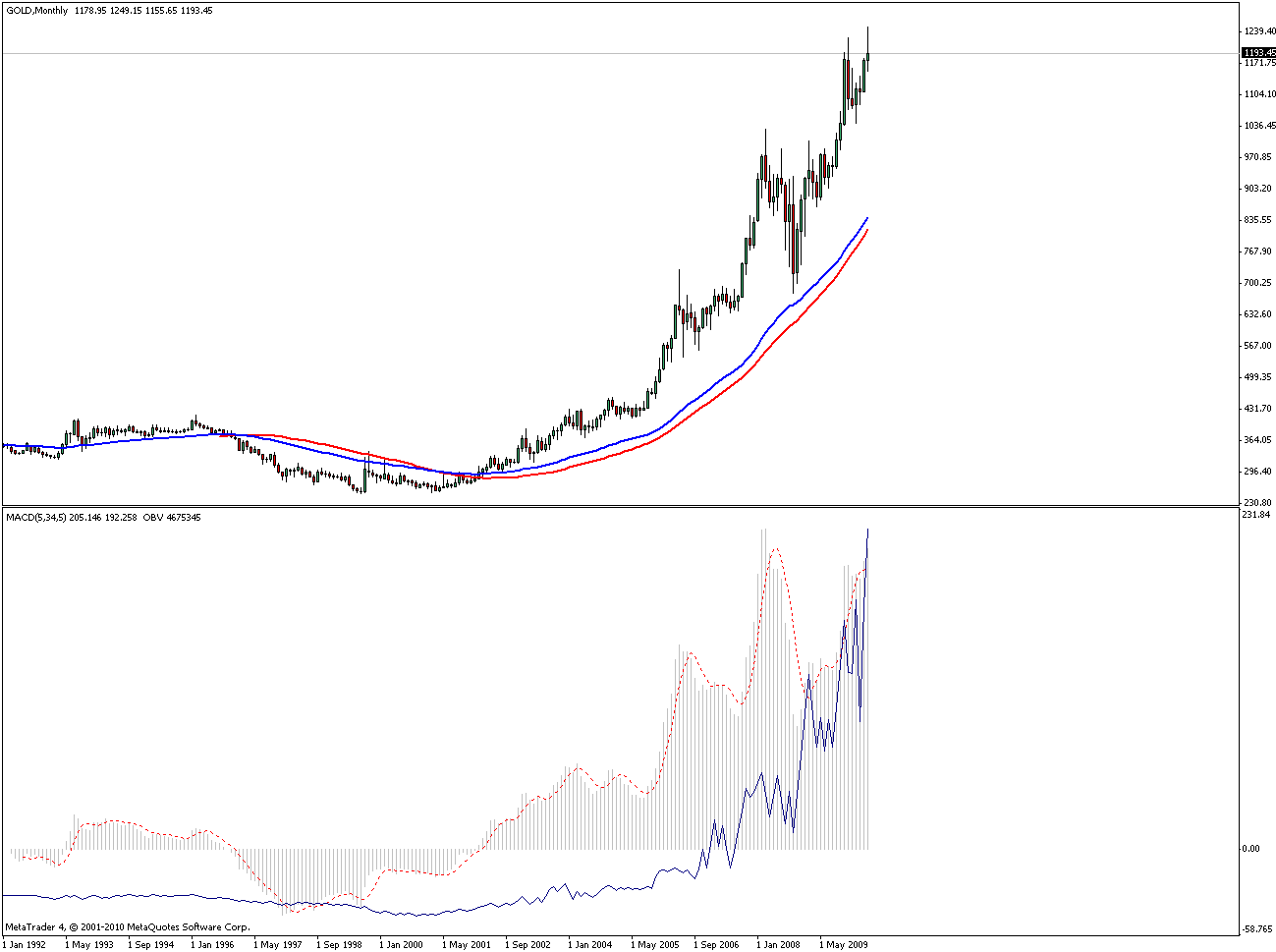Click the 364.05 price axis label
The image size is (1276, 952).
[x=1259, y=440]
